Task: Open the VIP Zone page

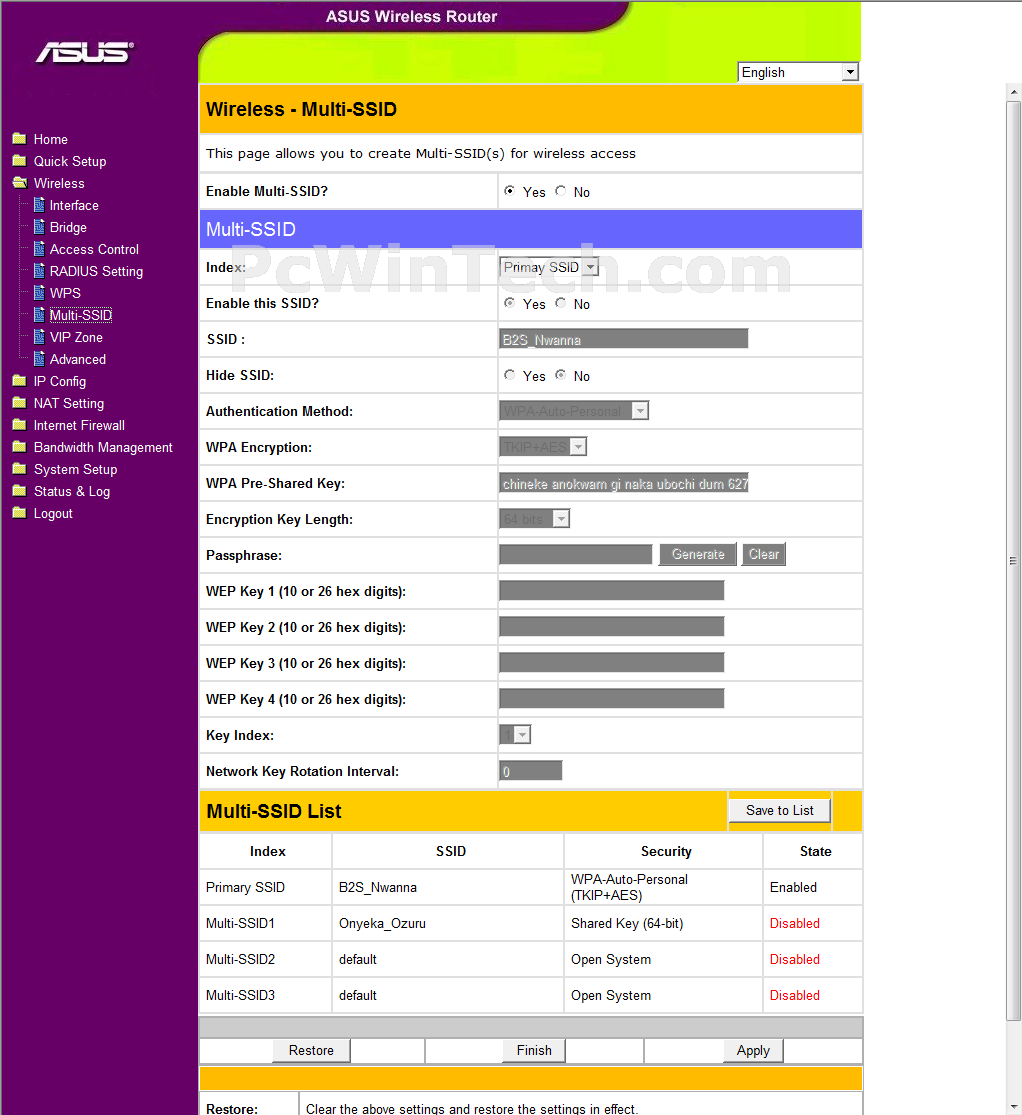Action: pos(76,338)
